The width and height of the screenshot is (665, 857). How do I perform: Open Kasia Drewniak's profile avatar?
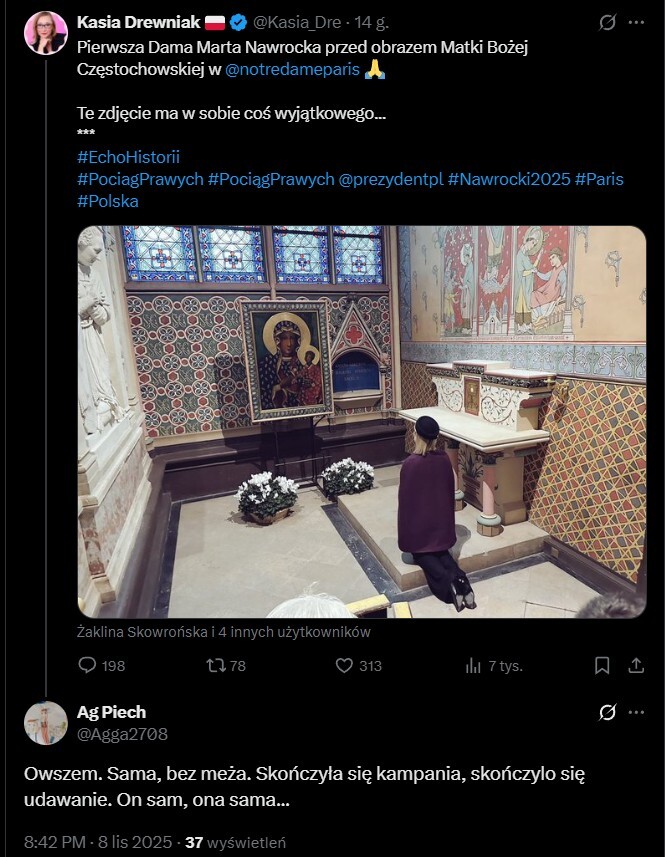(46, 32)
